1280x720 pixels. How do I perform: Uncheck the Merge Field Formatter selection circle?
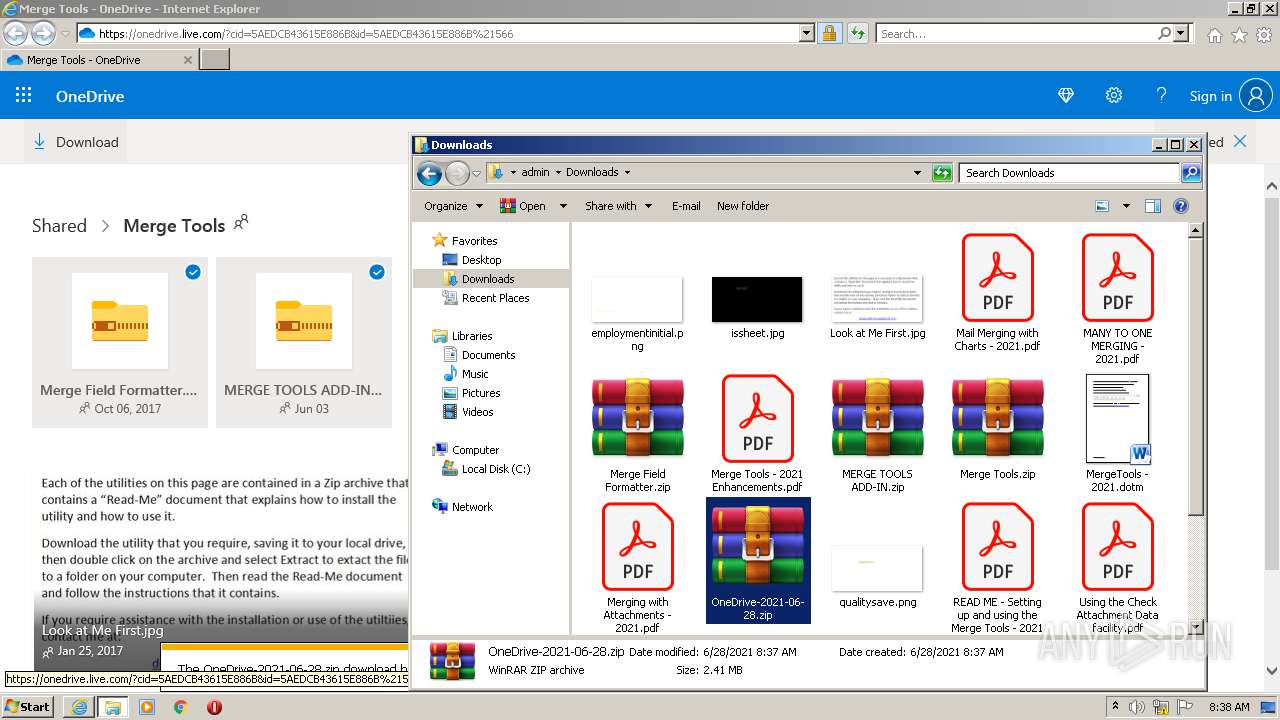point(193,272)
